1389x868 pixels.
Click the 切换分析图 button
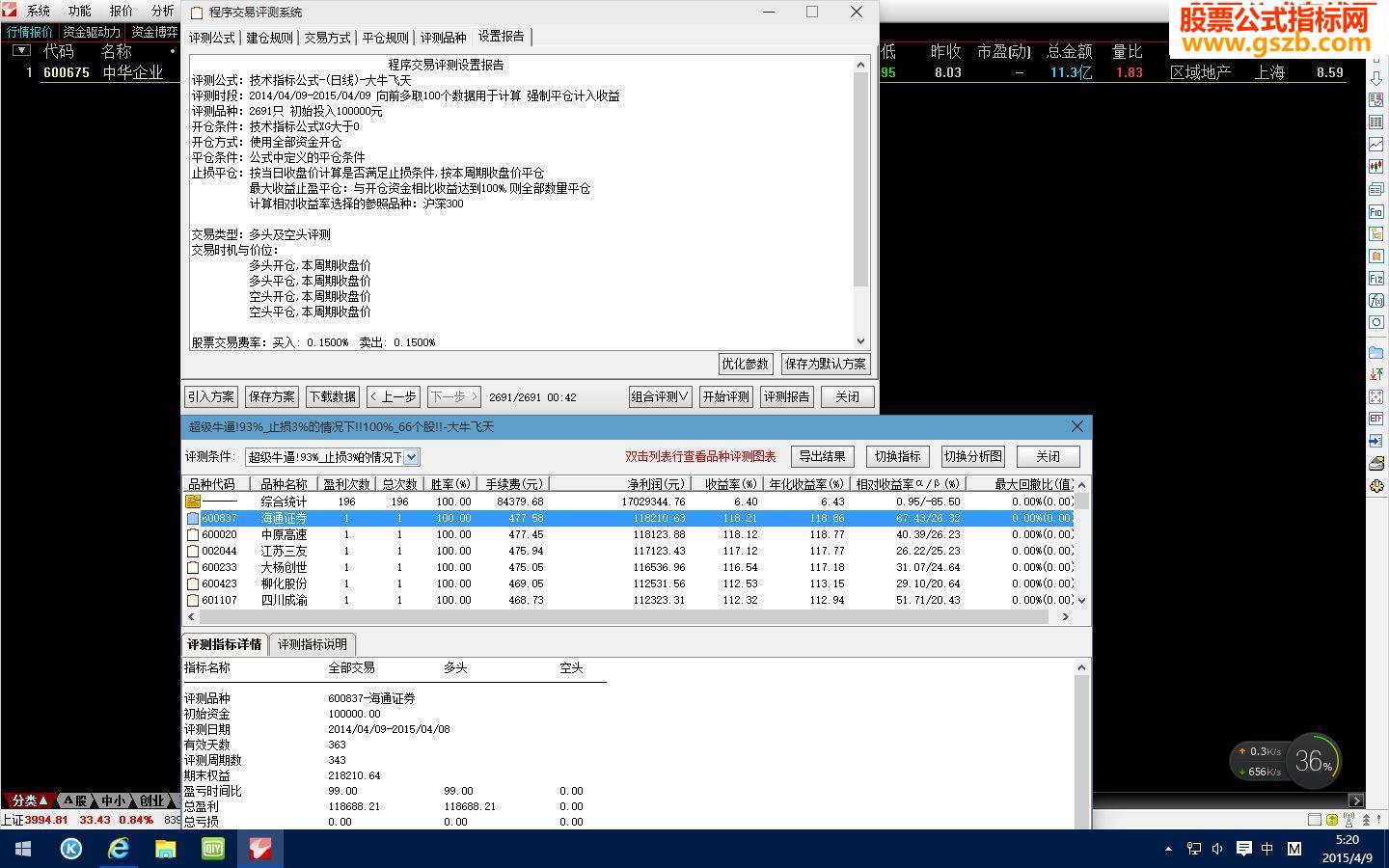coord(973,456)
